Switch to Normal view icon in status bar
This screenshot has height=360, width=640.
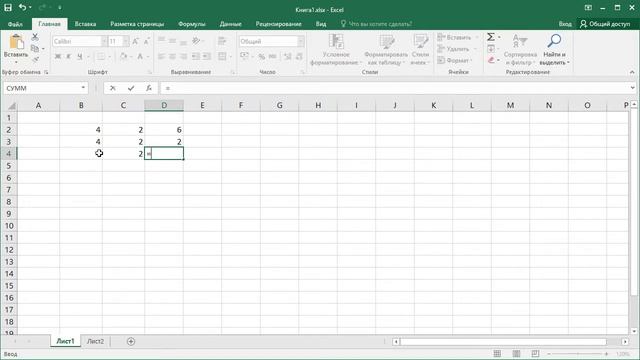pyautogui.click(x=497, y=353)
